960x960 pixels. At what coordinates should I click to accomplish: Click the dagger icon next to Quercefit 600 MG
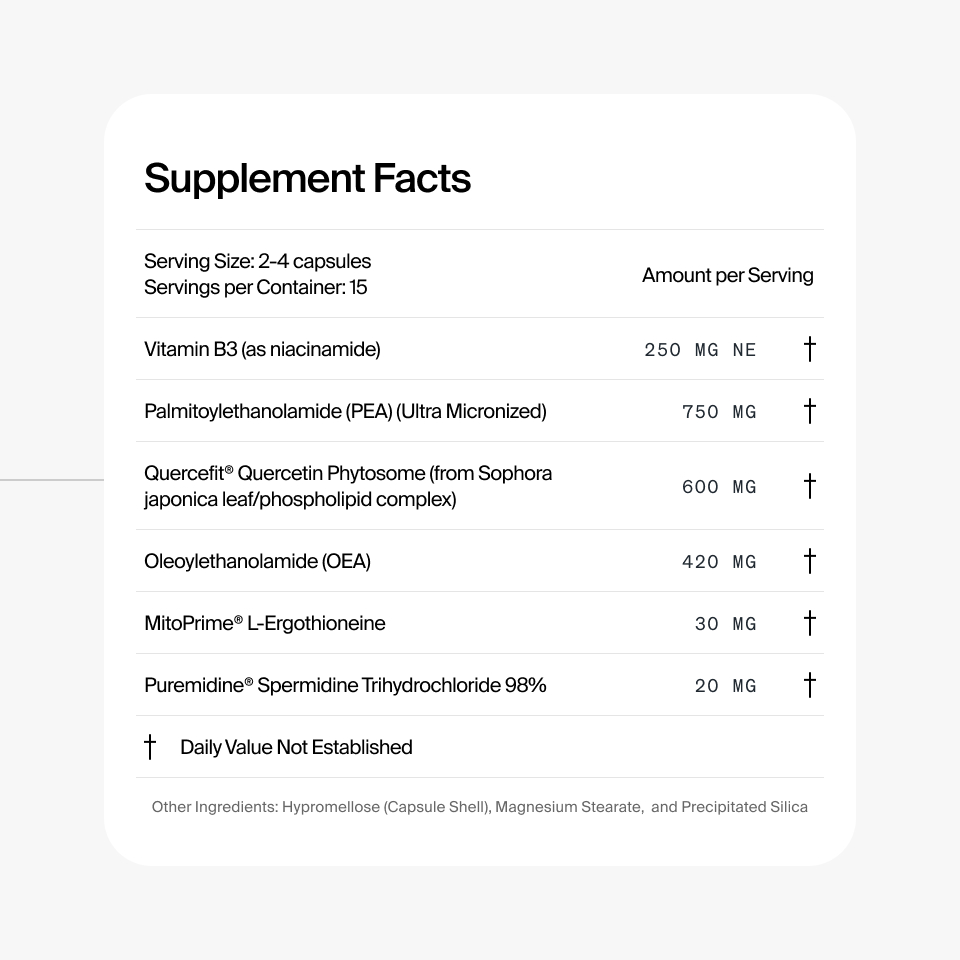click(x=809, y=486)
